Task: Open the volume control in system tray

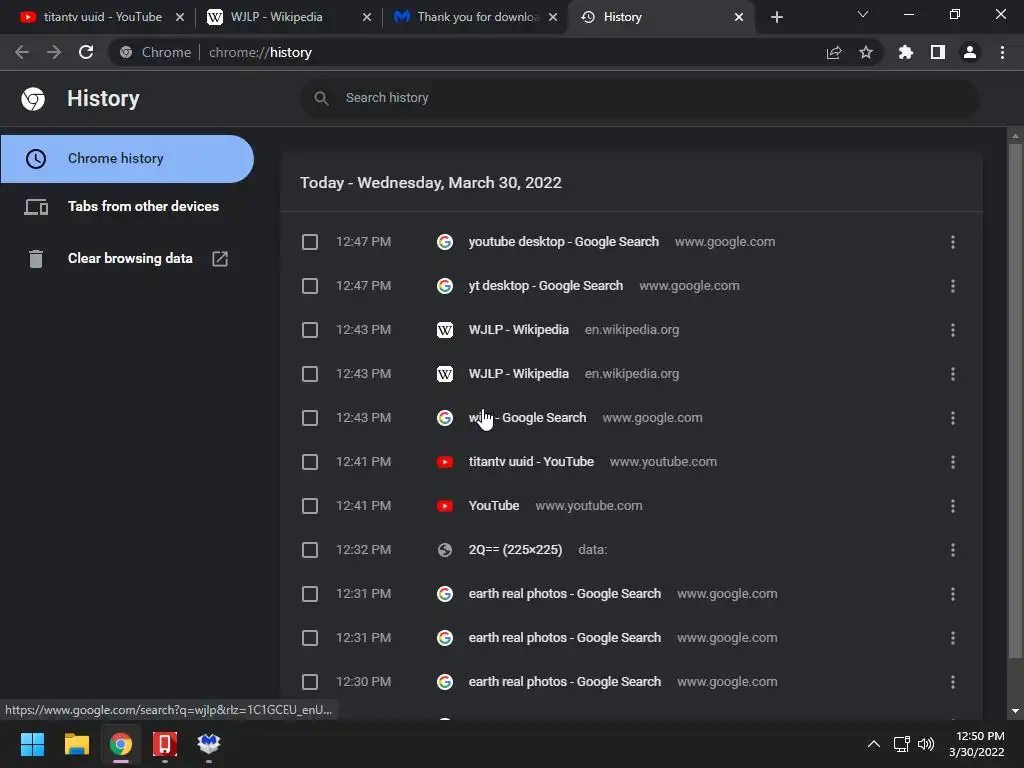Action: click(926, 744)
